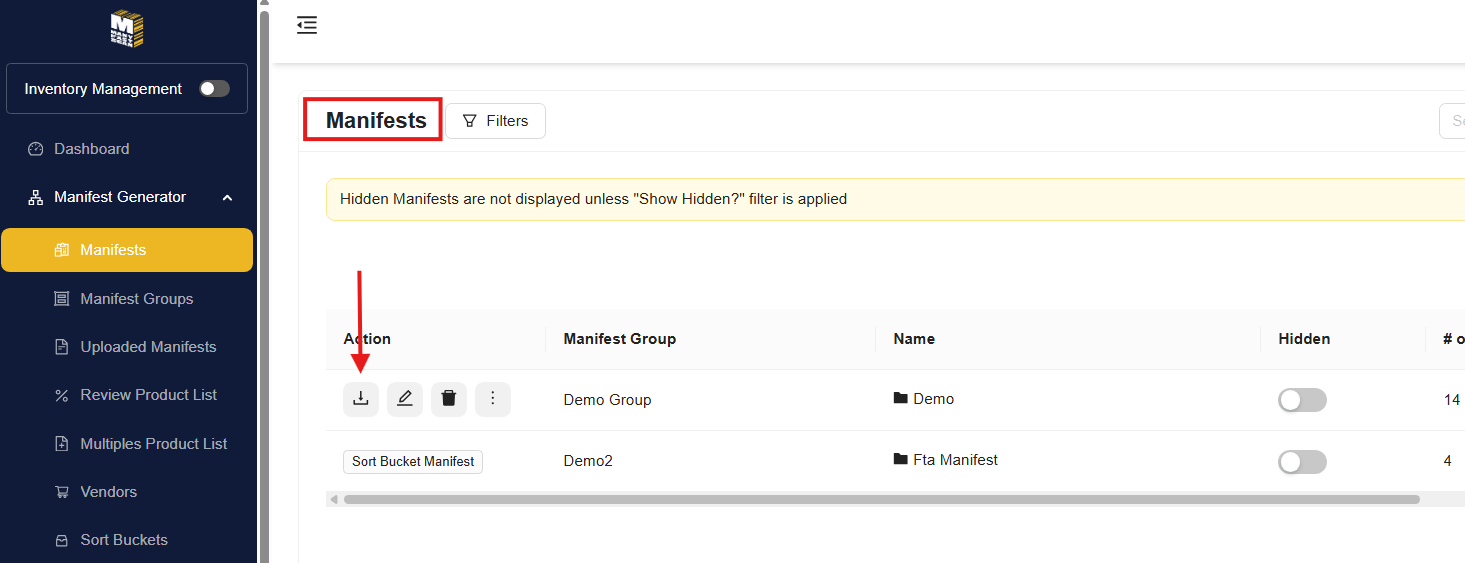Click the Fta Manifest folder icon
Screen dimensions: 1465x563
(900, 459)
